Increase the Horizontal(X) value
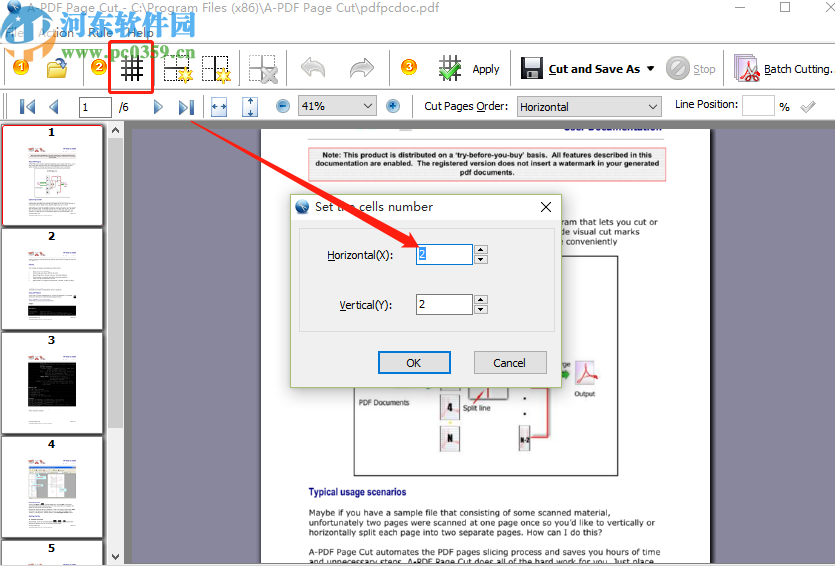The image size is (835, 566). tap(481, 249)
